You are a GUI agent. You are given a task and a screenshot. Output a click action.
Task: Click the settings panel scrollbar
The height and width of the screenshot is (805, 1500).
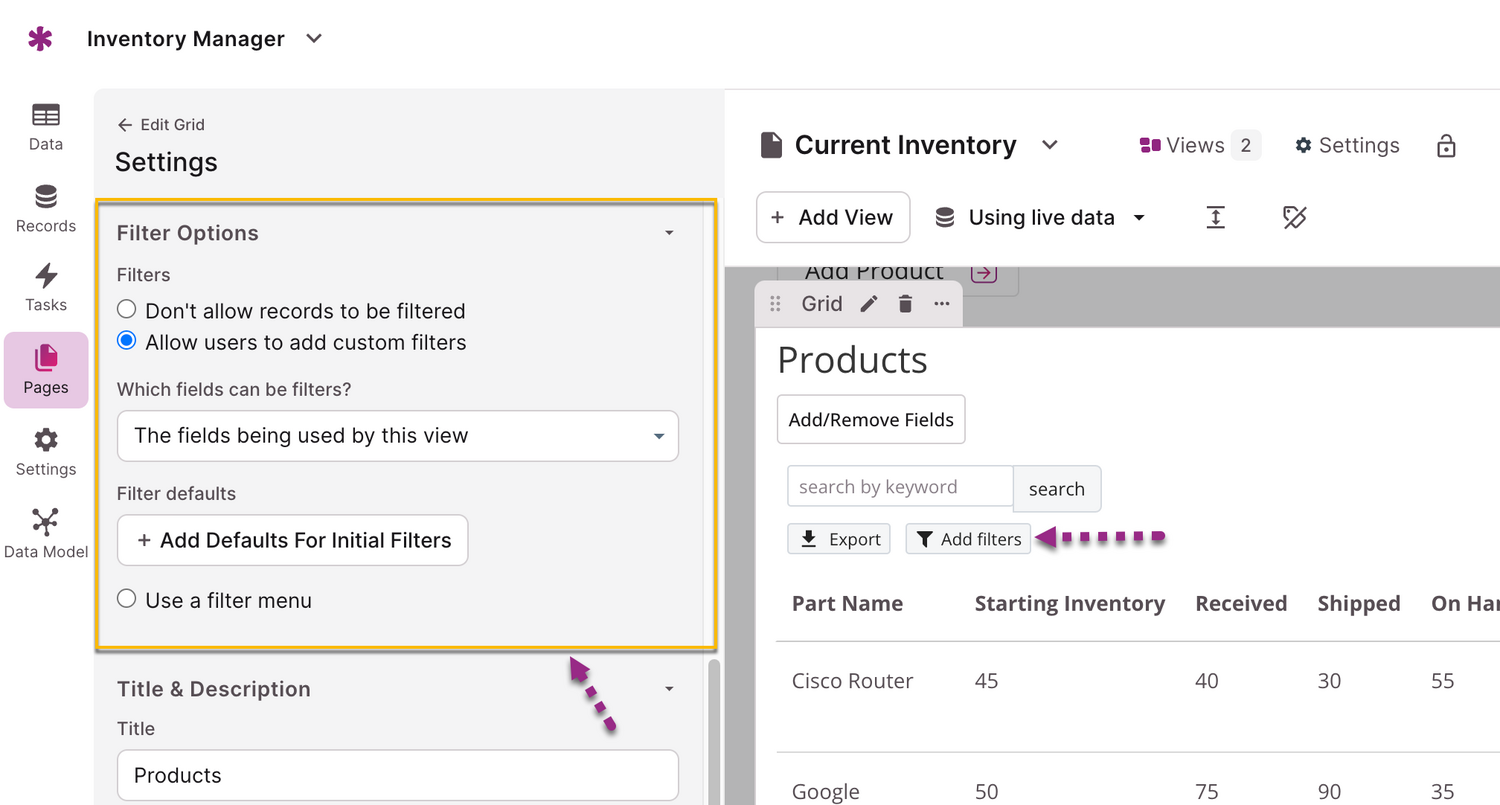(713, 730)
